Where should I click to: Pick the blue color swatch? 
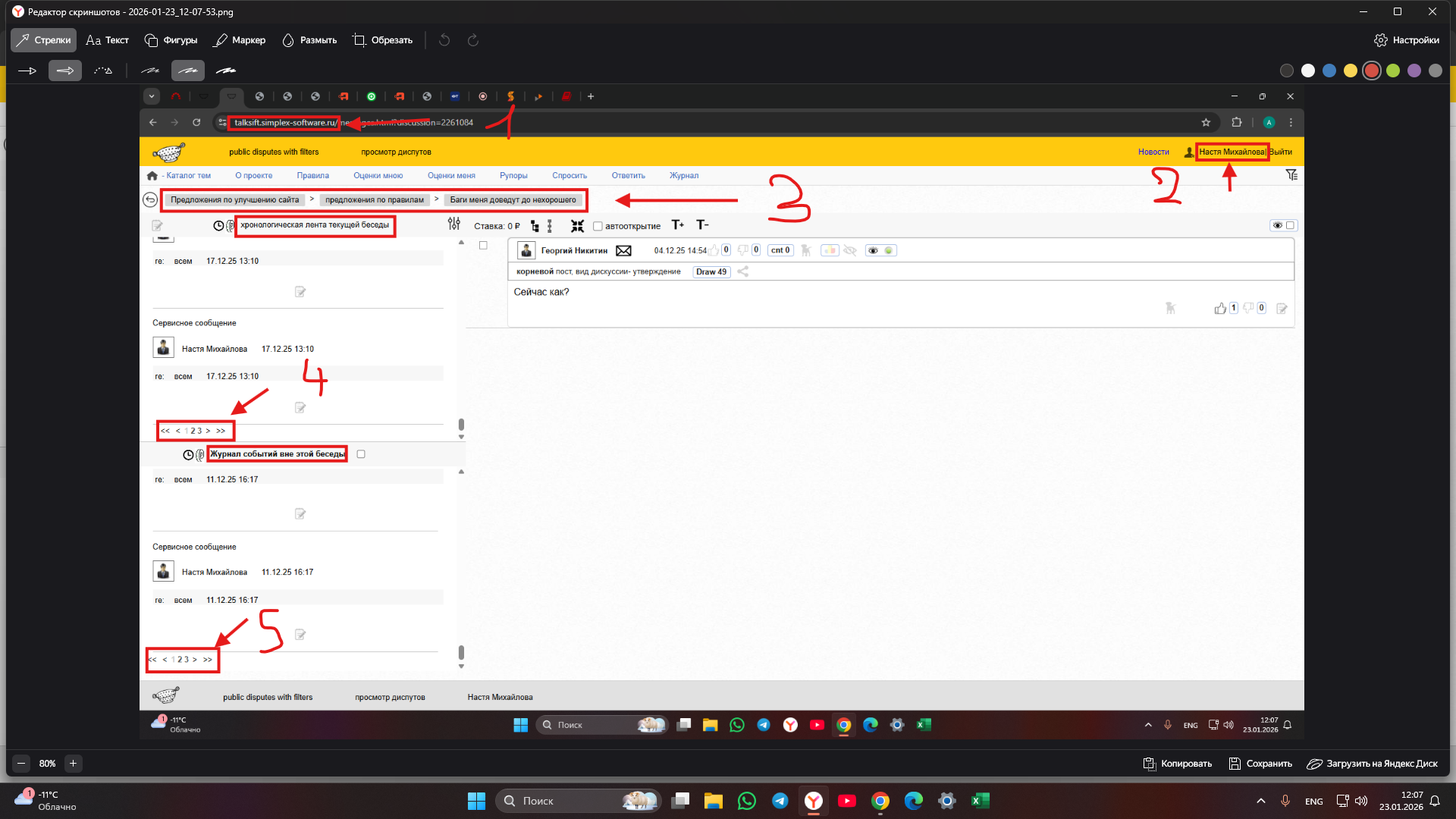pos(1329,71)
